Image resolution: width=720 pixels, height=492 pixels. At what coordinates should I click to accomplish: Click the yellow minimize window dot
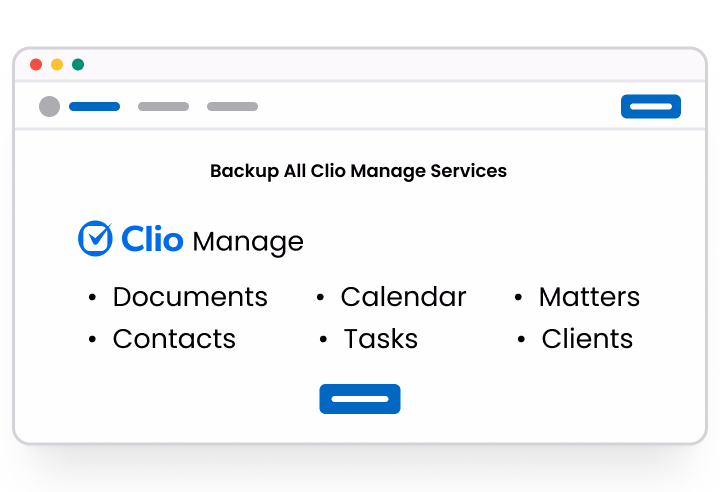(x=57, y=65)
